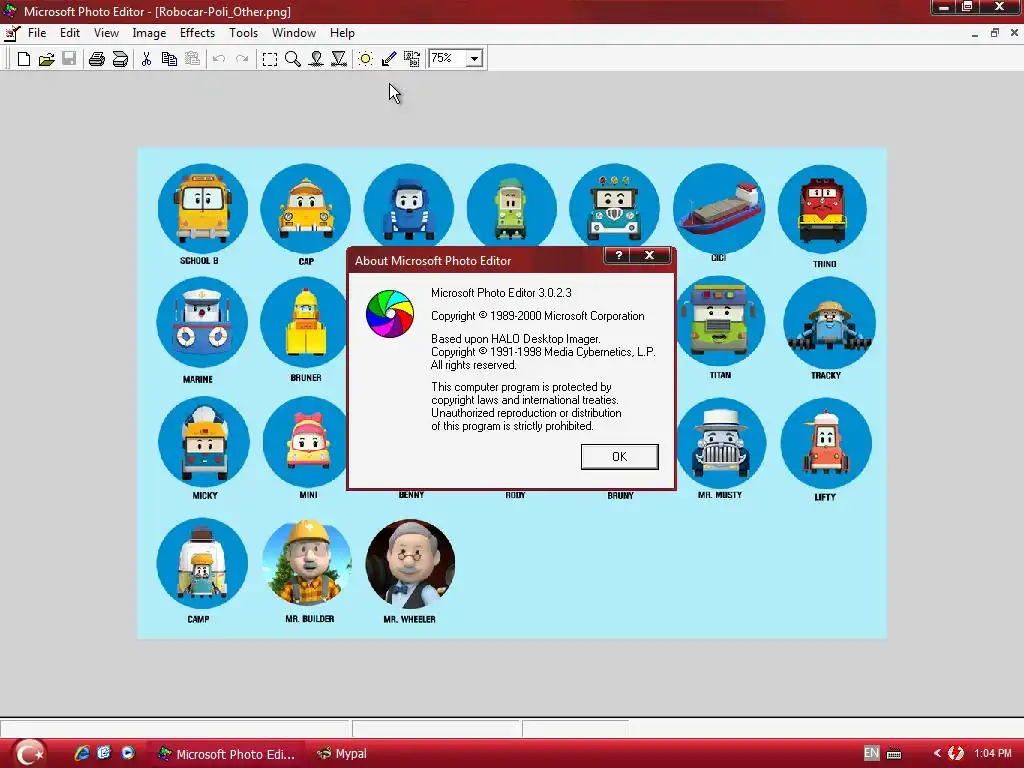The width and height of the screenshot is (1024, 768).
Task: Click the second quick launch icon
Action: tap(104, 753)
